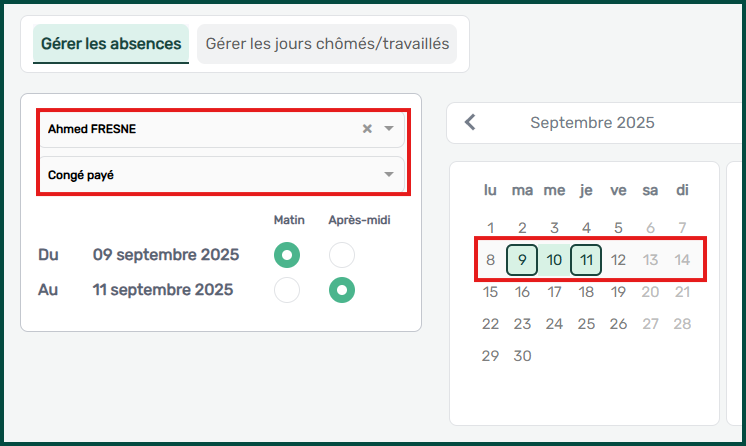Screen dimensions: 746x446
Task: Select Après-midi for the start date
Action: tap(342, 255)
